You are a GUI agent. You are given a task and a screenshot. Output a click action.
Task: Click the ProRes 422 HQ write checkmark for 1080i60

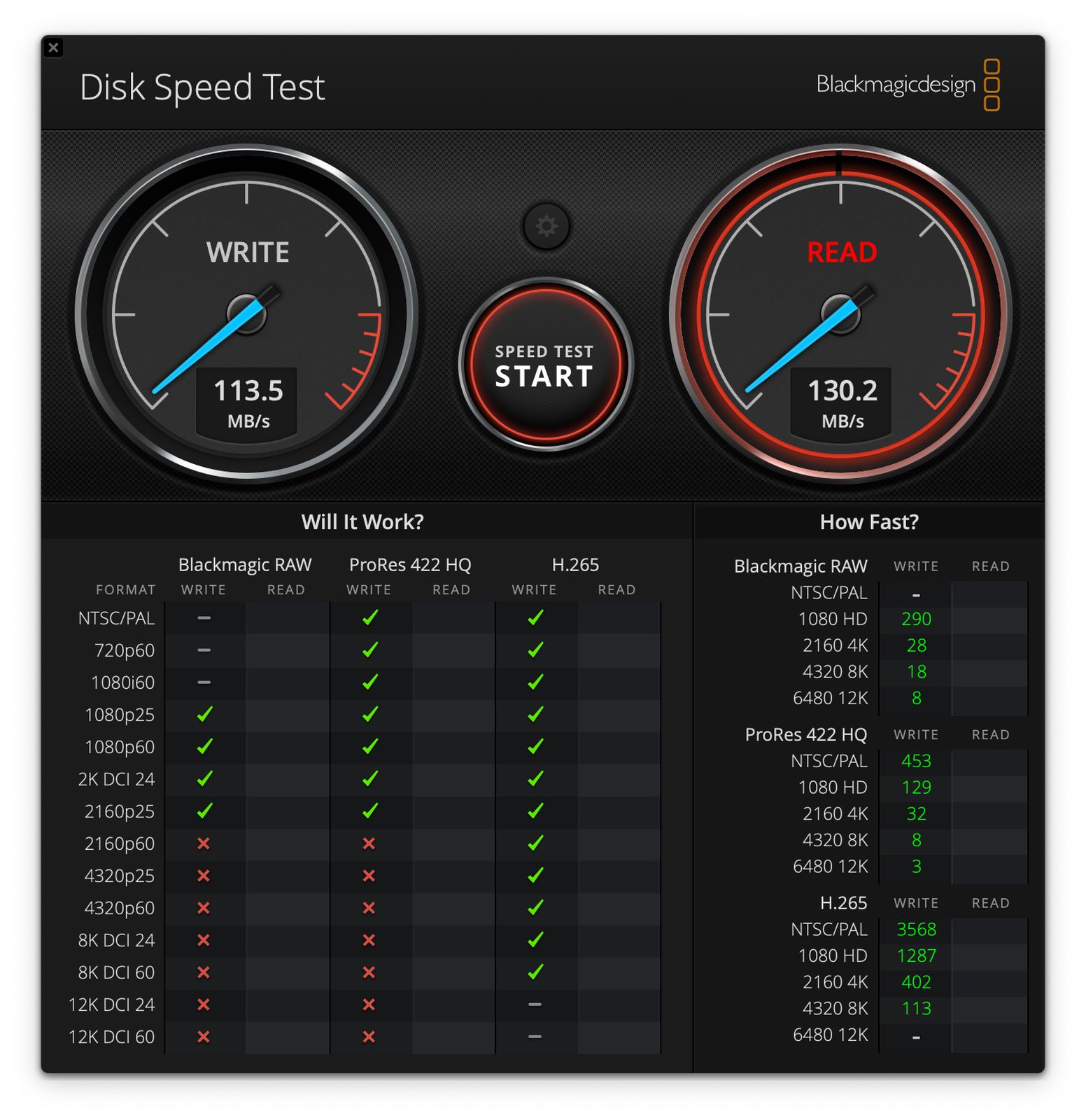click(370, 682)
